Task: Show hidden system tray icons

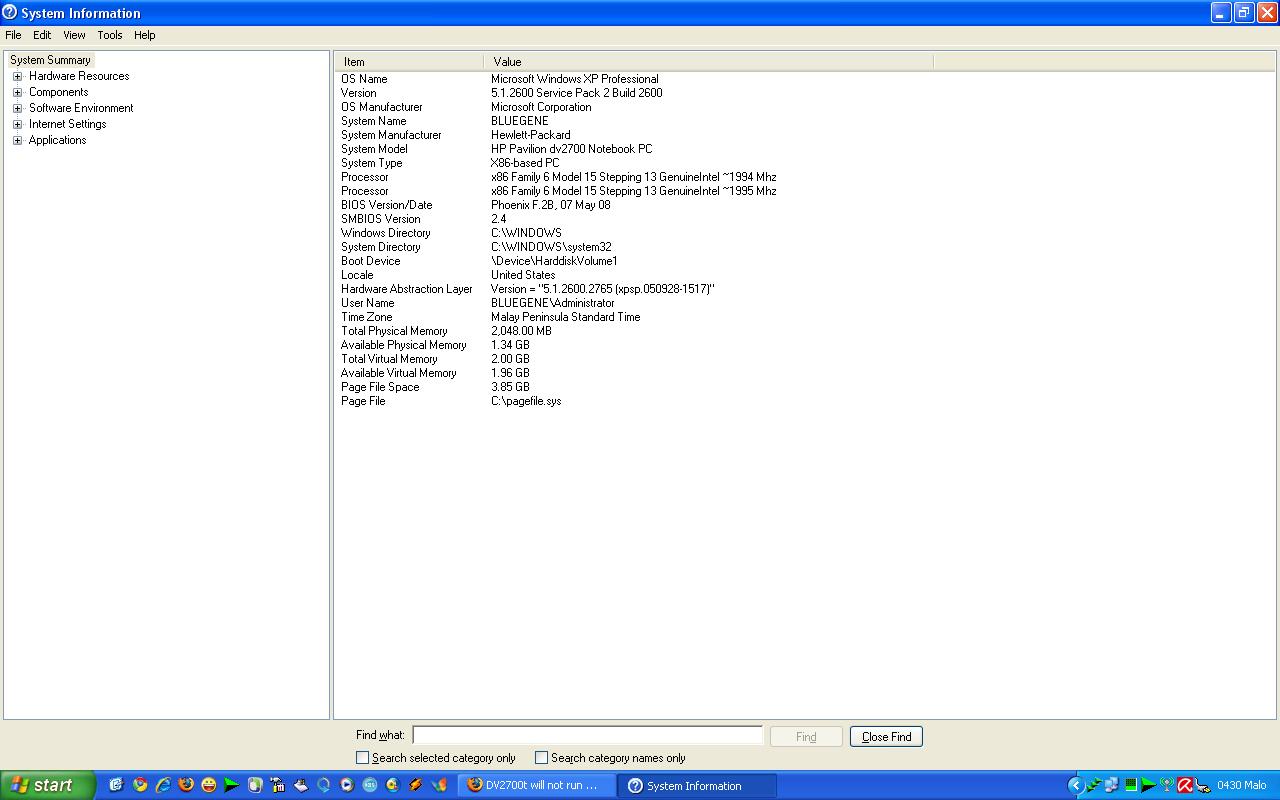Action: pos(1076,785)
